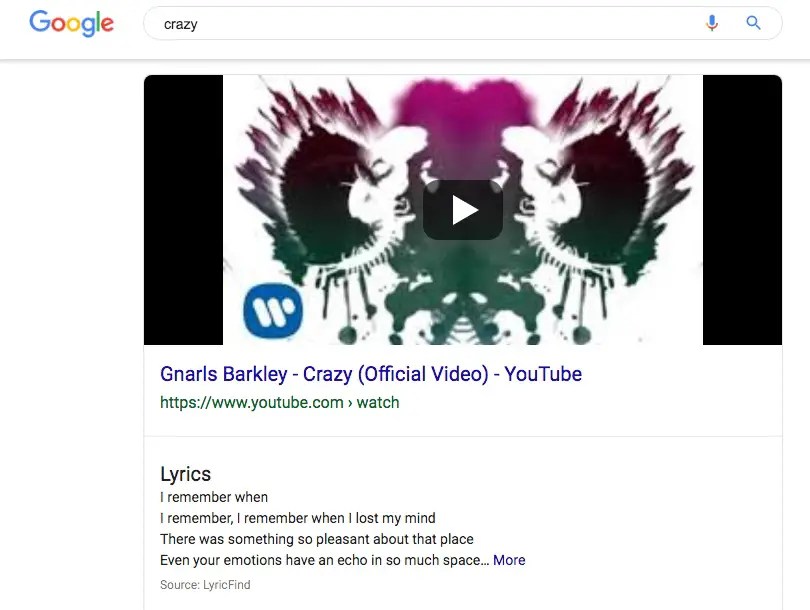Click the left black bar of the video
The height and width of the screenshot is (610, 810).
click(183, 210)
